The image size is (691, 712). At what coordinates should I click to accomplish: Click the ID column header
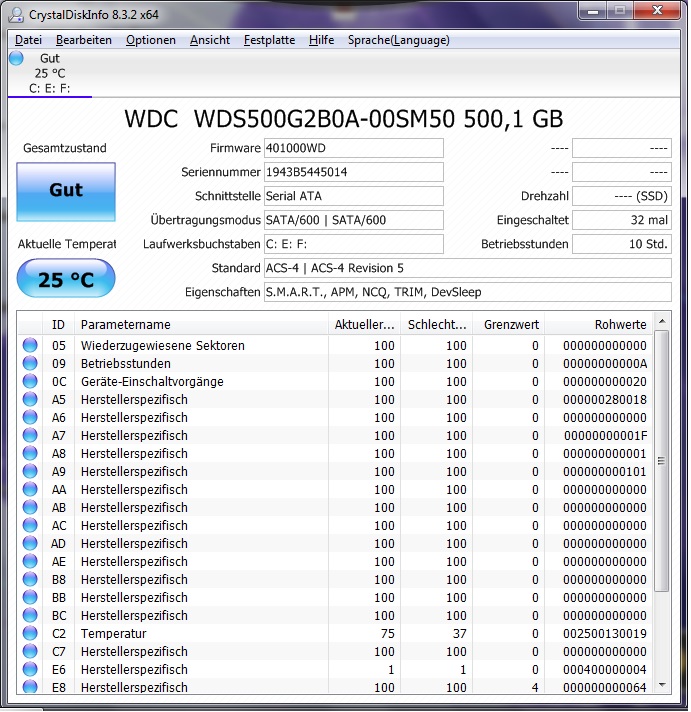[x=59, y=325]
